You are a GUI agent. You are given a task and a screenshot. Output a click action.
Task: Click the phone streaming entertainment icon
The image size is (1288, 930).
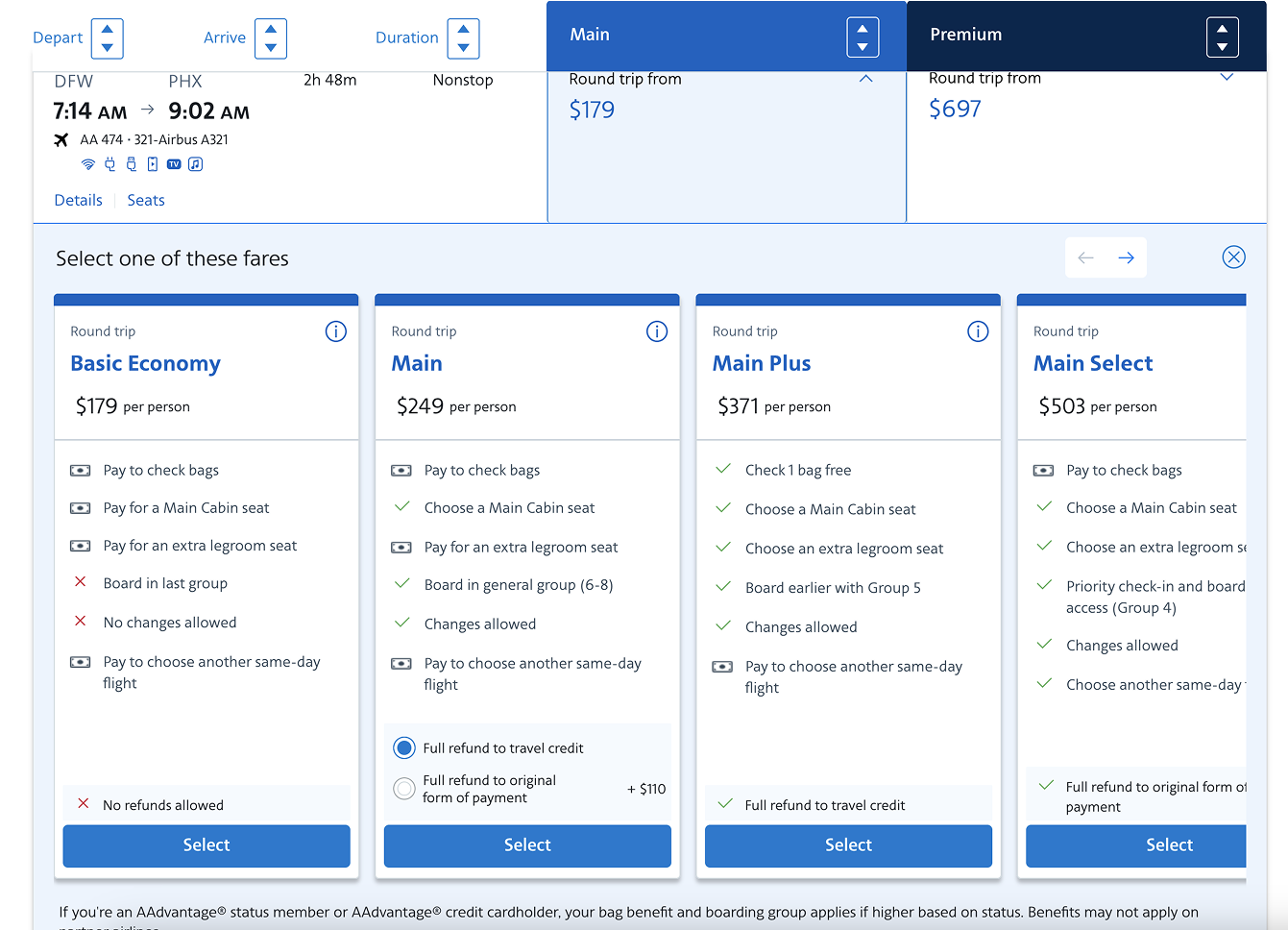(x=153, y=164)
